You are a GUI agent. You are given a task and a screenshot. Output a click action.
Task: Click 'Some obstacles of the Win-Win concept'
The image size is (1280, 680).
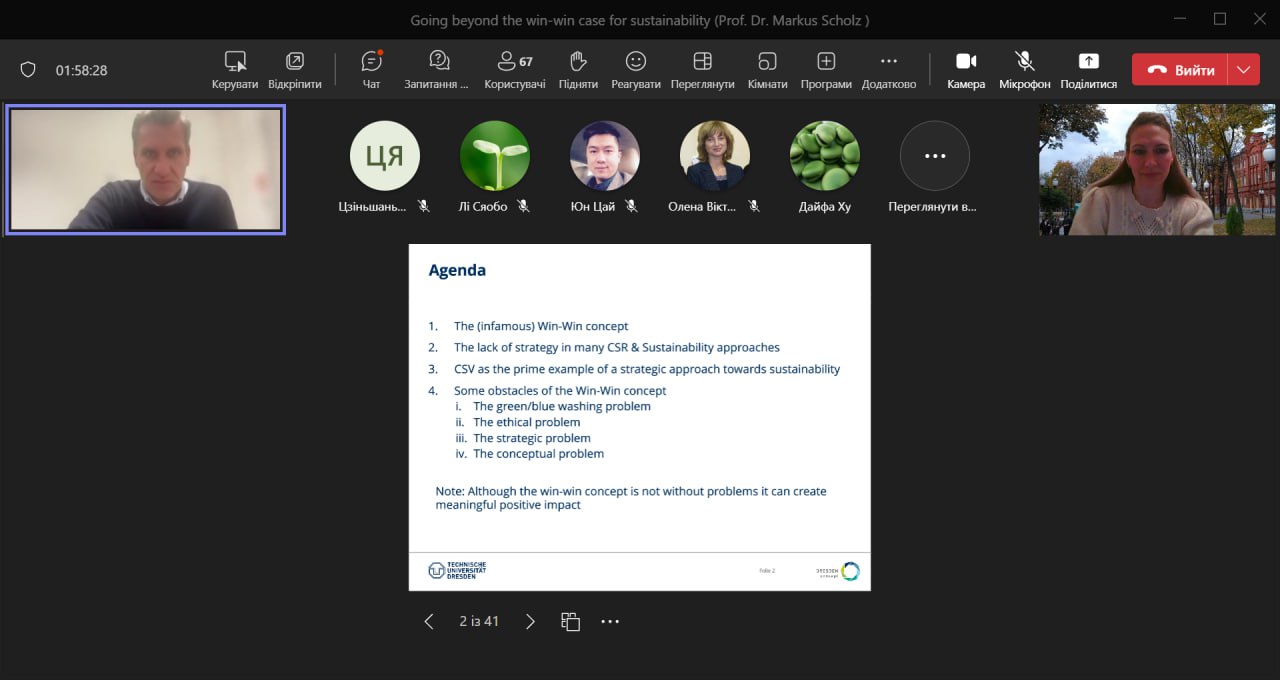click(x=560, y=391)
